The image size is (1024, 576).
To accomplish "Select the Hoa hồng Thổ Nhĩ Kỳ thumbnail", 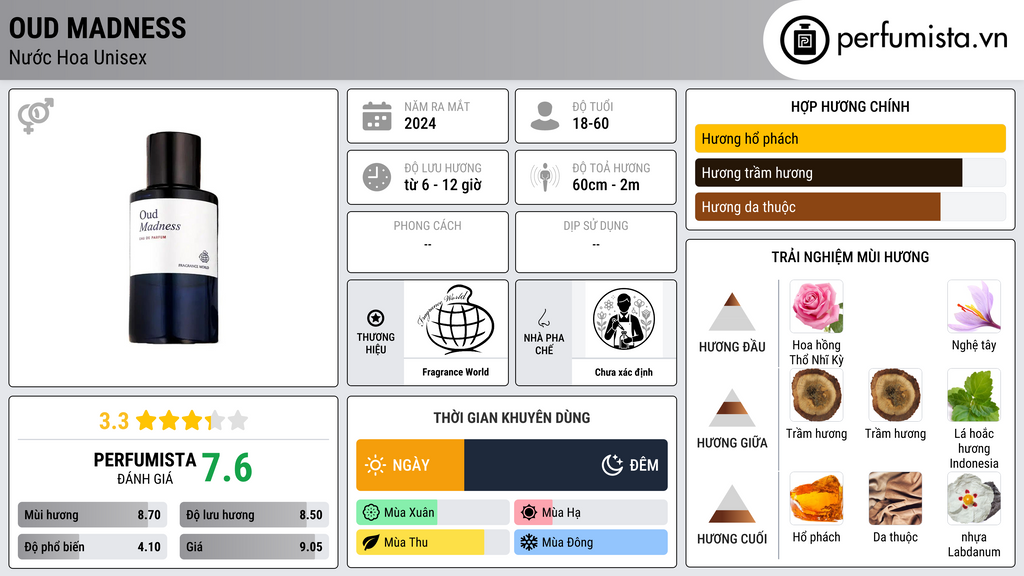I will (816, 307).
